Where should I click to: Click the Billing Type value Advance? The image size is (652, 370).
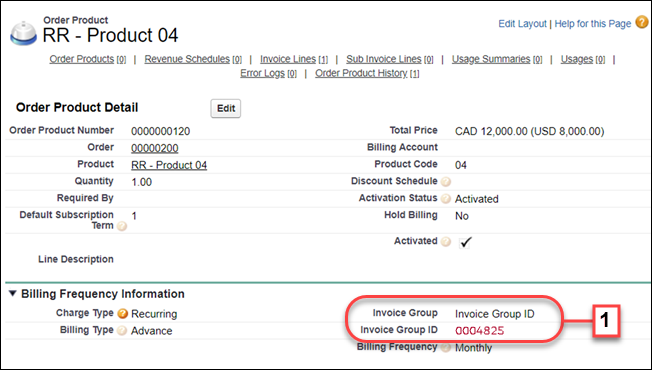[x=151, y=331]
